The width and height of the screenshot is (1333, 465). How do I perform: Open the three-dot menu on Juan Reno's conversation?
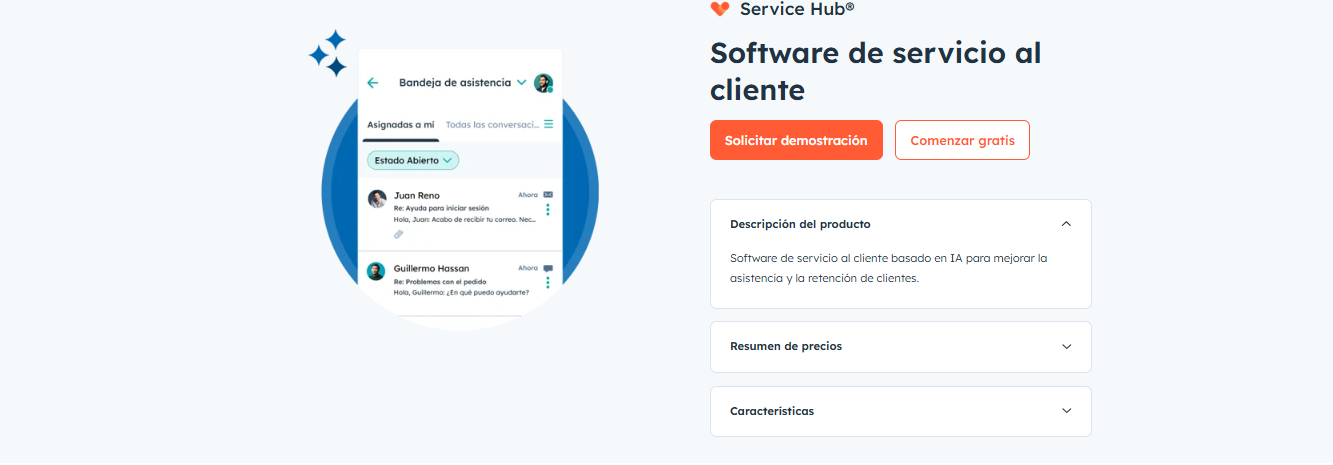coord(548,210)
